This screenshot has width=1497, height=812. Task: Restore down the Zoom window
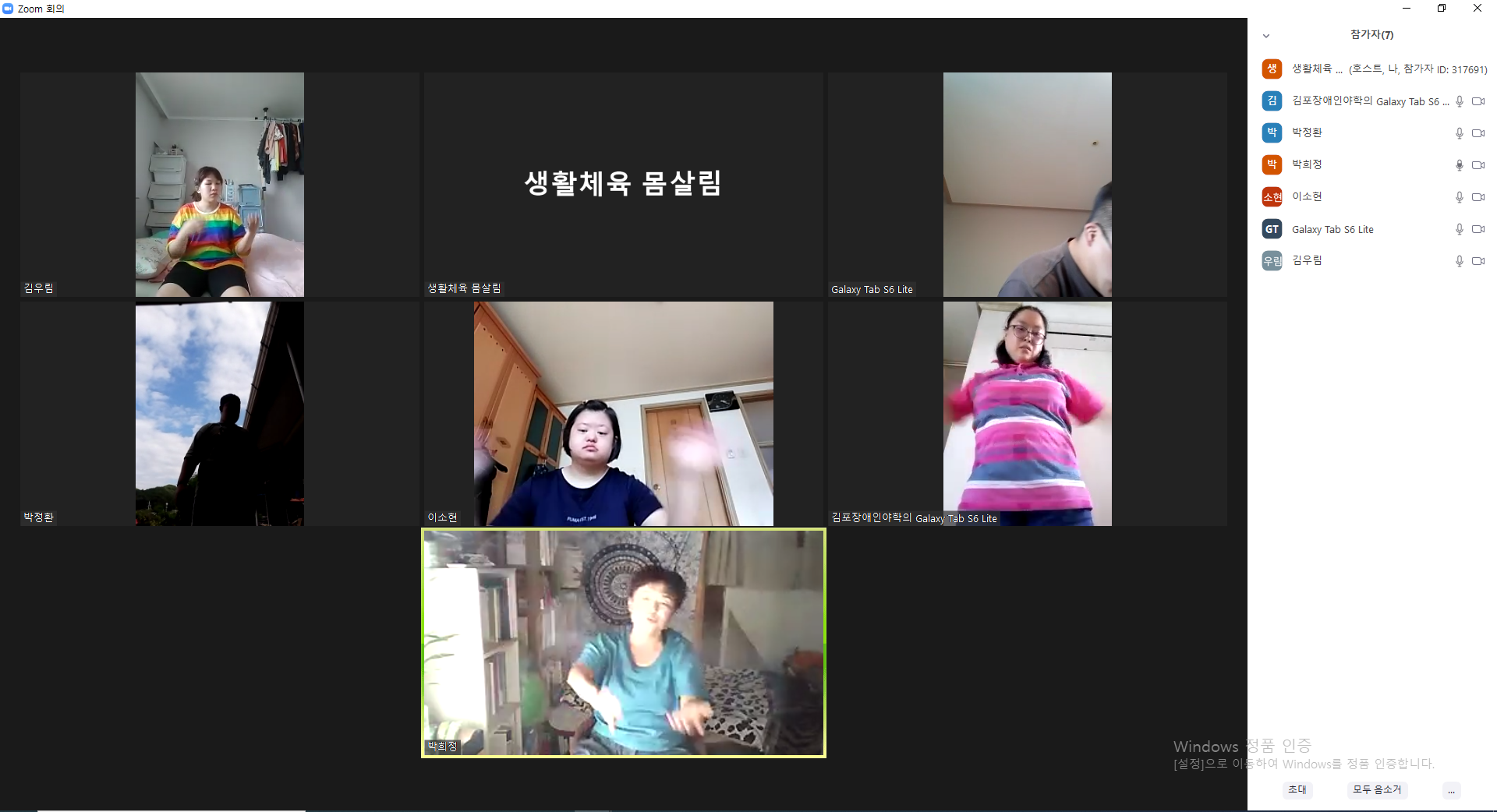click(1442, 9)
